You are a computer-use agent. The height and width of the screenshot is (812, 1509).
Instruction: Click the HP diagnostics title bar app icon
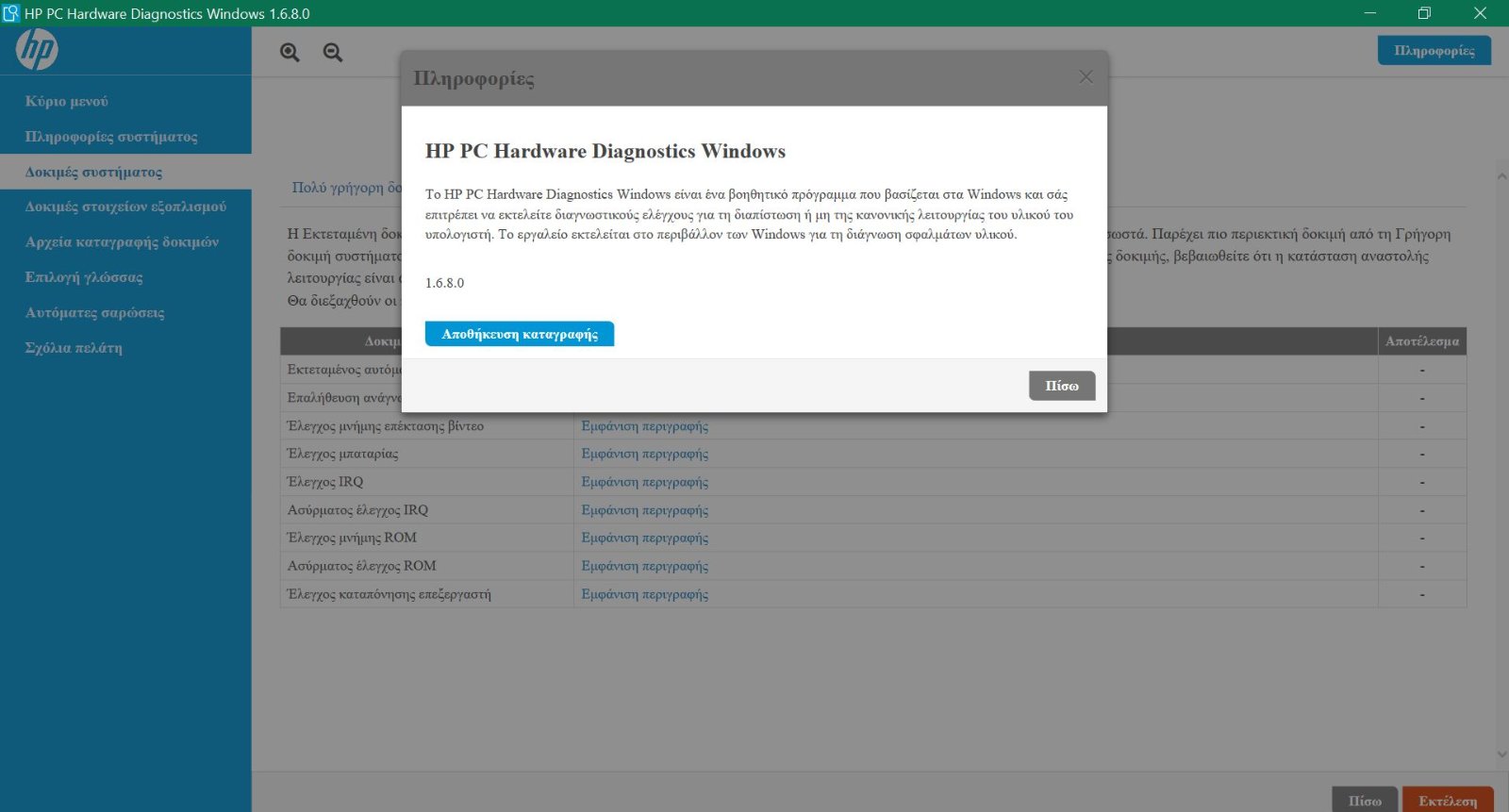tap(11, 13)
